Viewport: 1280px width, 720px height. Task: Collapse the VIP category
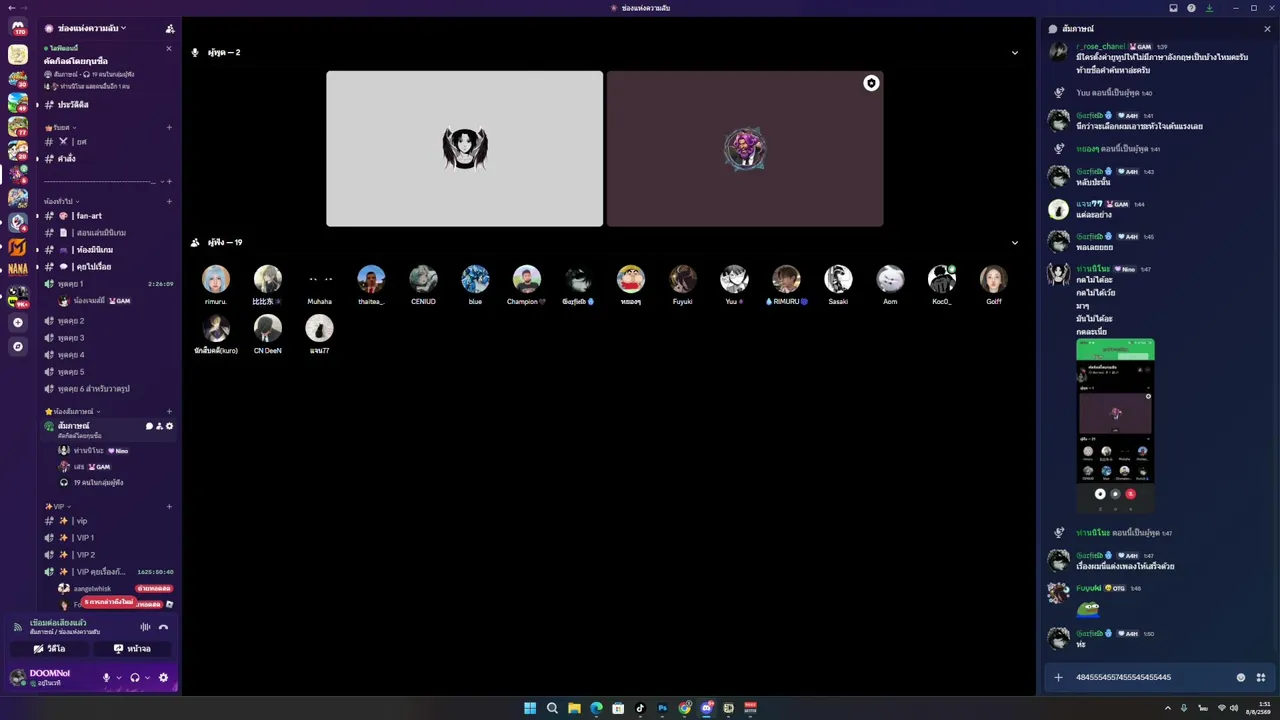coord(57,507)
